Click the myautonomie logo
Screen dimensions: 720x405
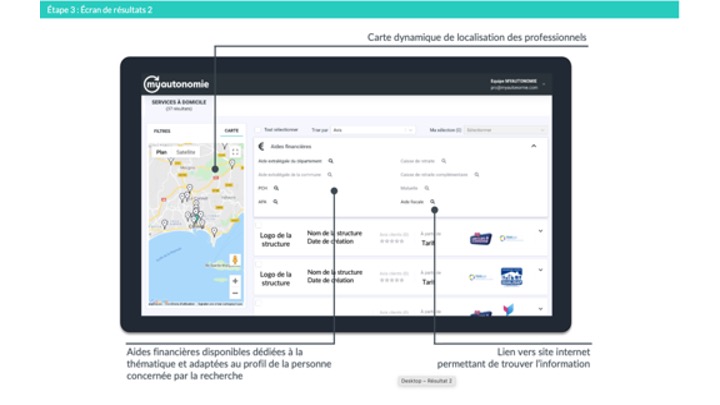click(175, 84)
